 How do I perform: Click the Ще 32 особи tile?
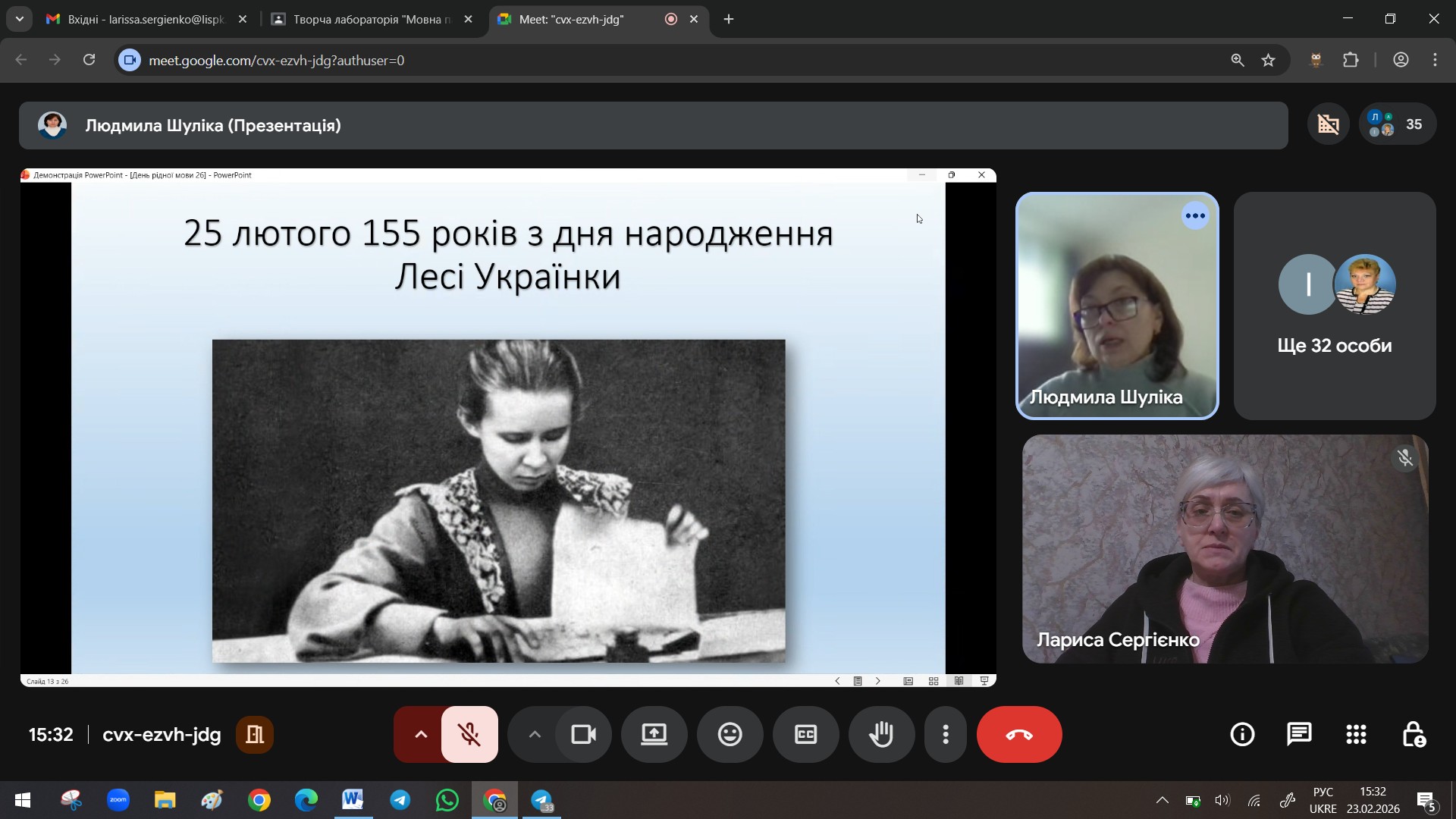coord(1334,306)
